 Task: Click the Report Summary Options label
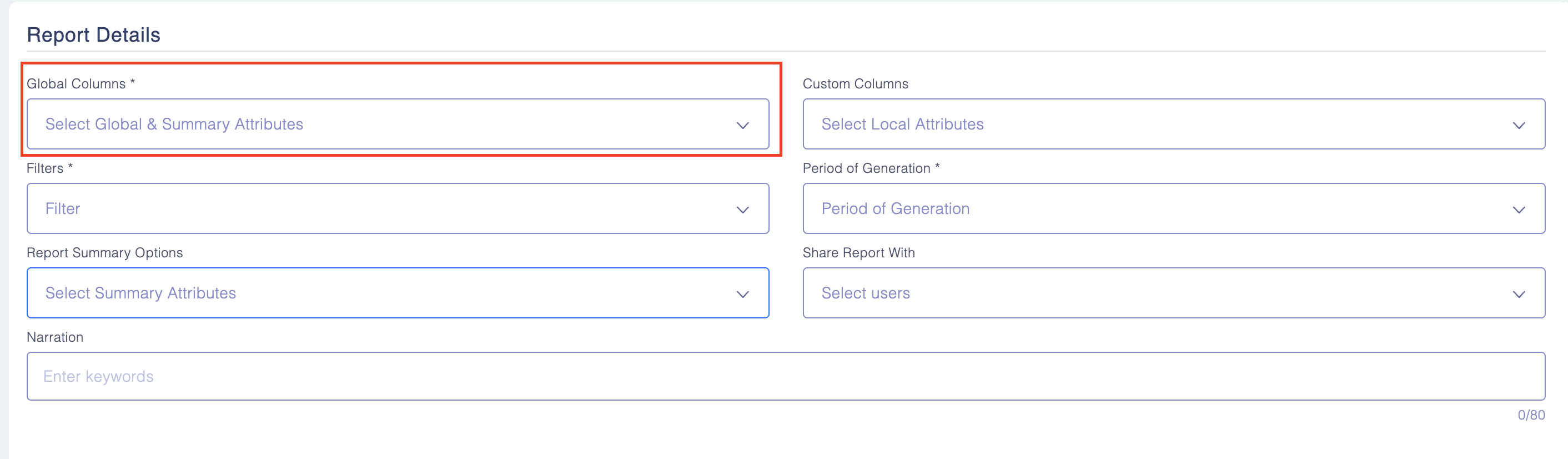(x=105, y=252)
